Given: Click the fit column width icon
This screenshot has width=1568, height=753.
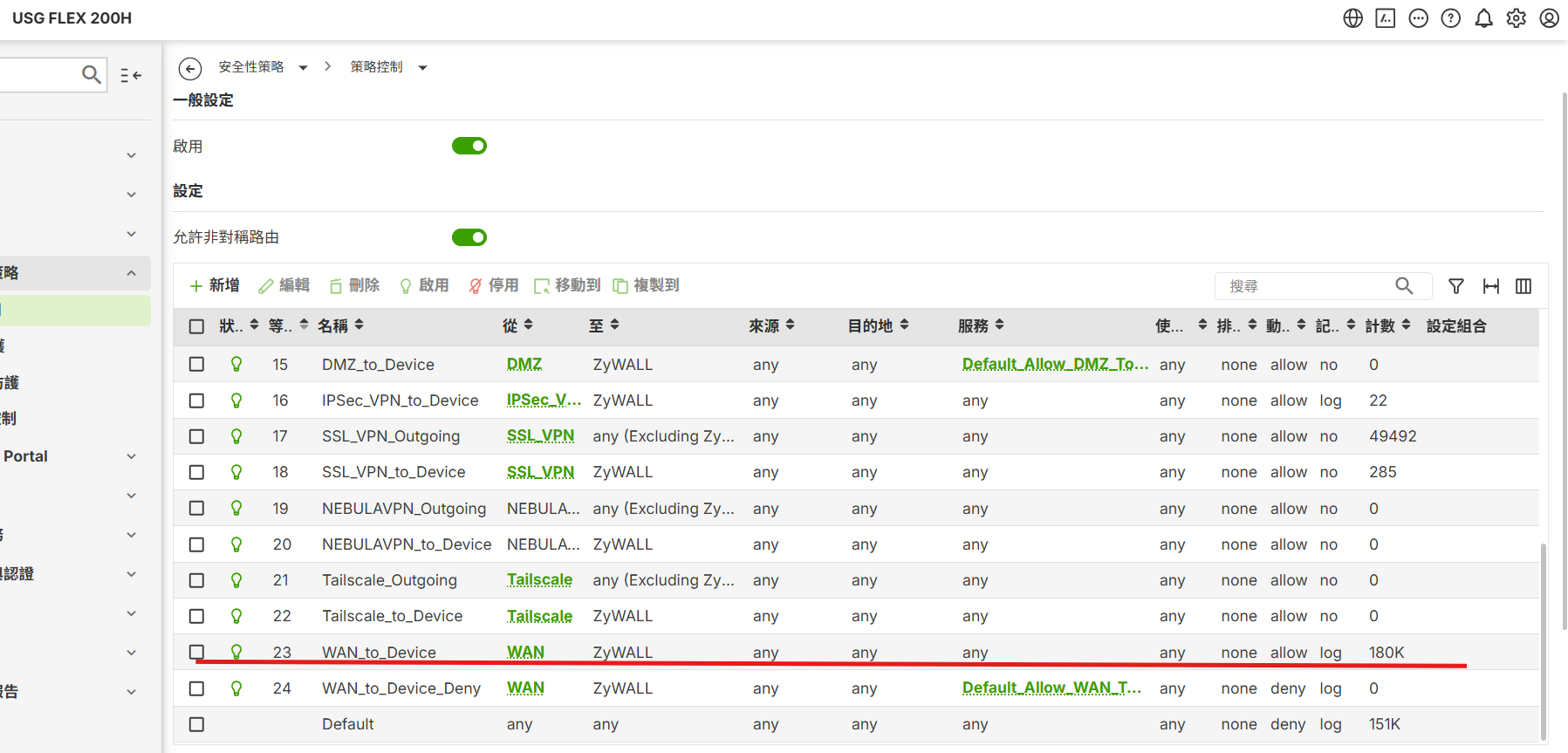Looking at the screenshot, I should point(1491,286).
